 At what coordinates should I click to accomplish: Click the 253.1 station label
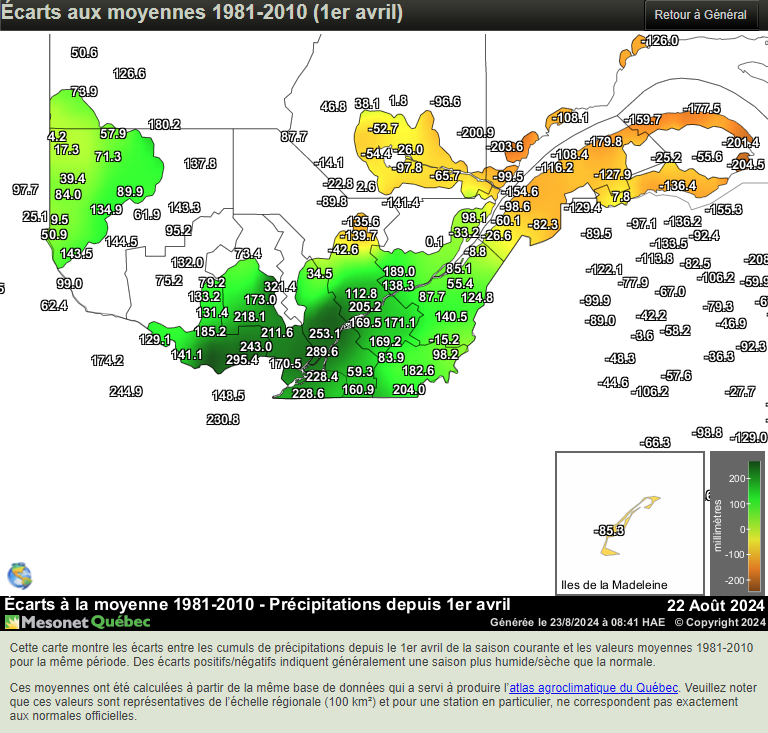[324, 334]
